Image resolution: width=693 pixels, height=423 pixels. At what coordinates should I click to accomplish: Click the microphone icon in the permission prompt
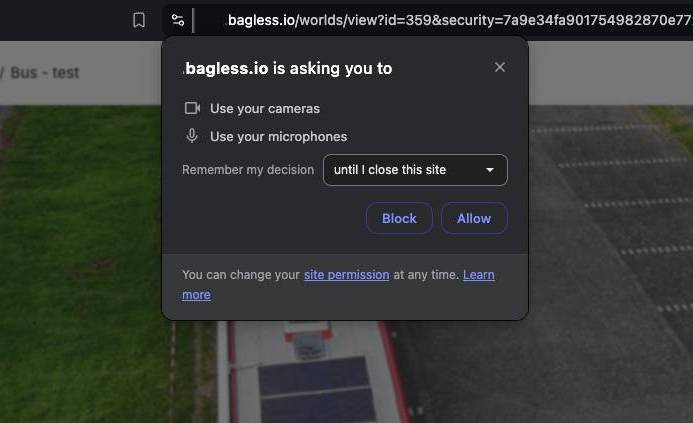(192, 136)
